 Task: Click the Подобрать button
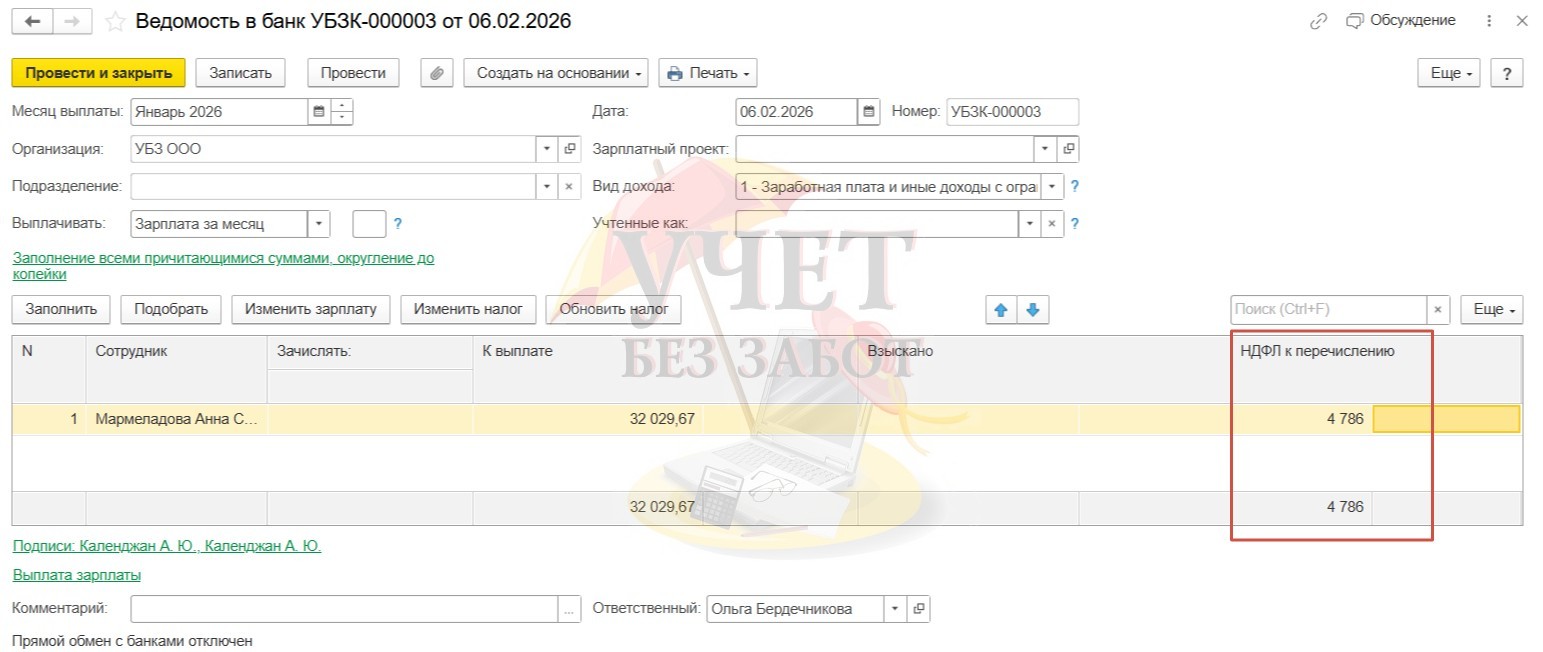coord(171,309)
